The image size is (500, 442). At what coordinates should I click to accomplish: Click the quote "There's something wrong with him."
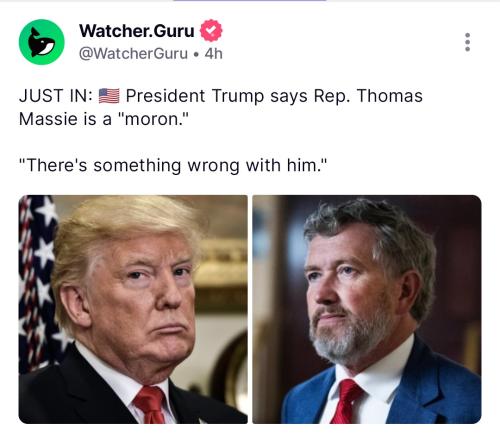point(173,166)
